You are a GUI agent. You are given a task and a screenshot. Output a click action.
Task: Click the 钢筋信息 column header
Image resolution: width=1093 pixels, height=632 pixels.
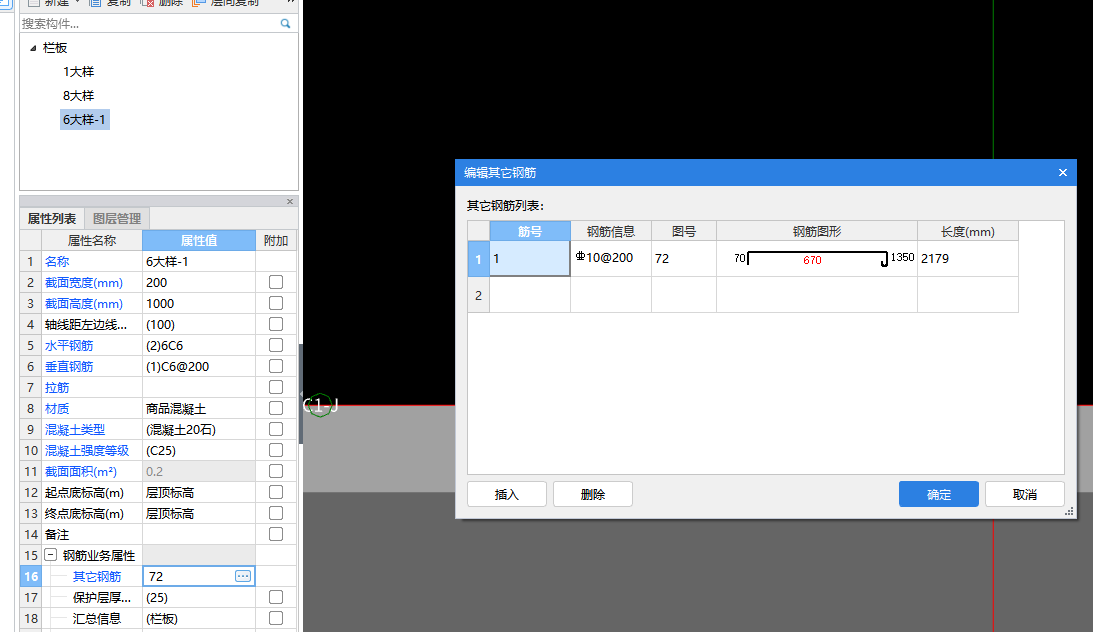pyautogui.click(x=611, y=231)
